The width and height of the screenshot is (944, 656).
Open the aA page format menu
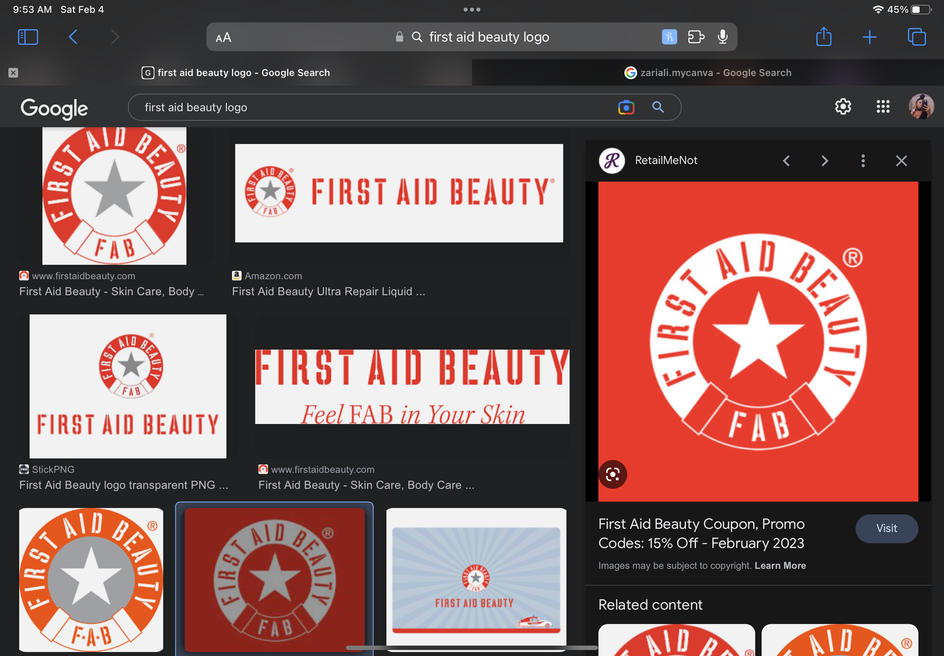tap(224, 37)
